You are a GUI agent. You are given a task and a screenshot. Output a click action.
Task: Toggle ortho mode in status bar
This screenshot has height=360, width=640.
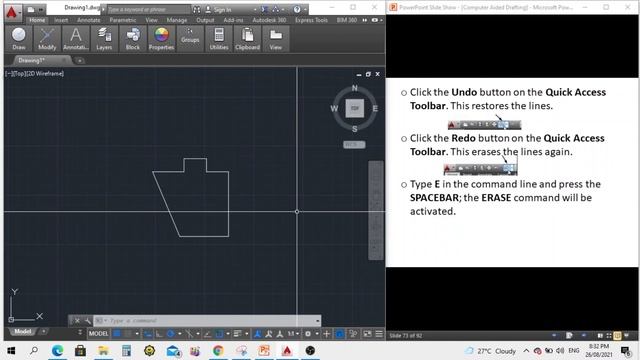click(159, 334)
